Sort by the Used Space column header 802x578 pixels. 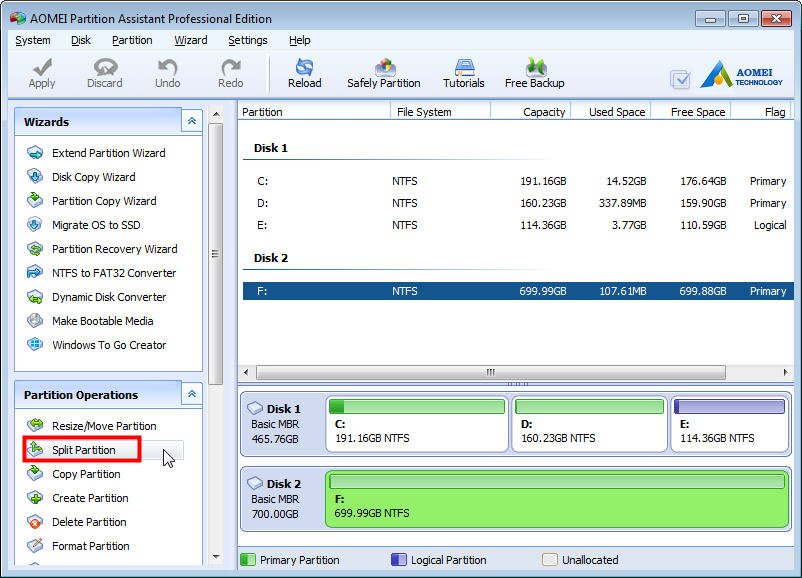click(x=611, y=112)
